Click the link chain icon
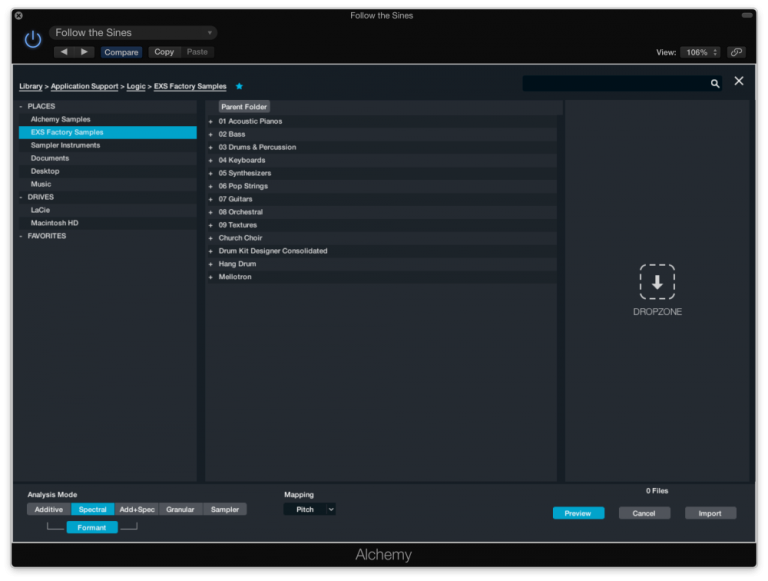 [x=736, y=52]
